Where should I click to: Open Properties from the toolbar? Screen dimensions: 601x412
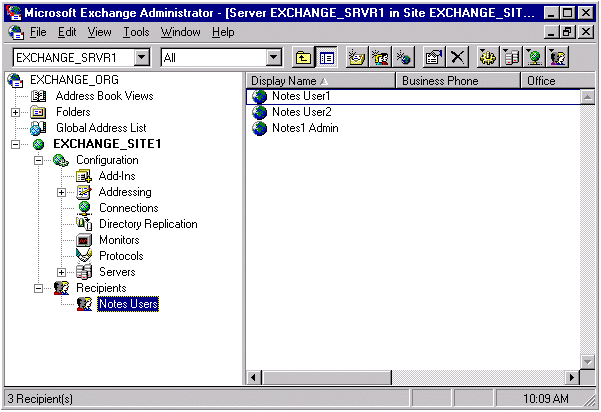coord(434,57)
